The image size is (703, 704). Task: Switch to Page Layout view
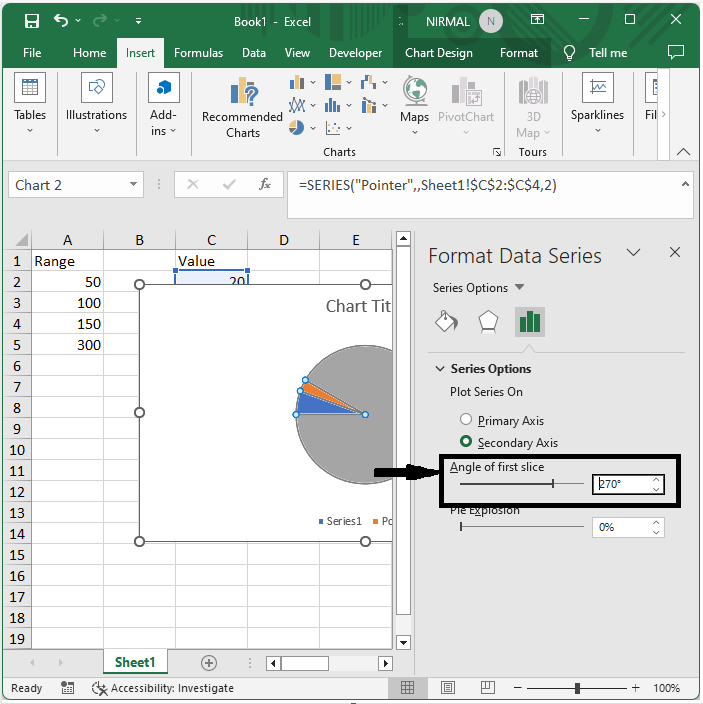(x=448, y=687)
